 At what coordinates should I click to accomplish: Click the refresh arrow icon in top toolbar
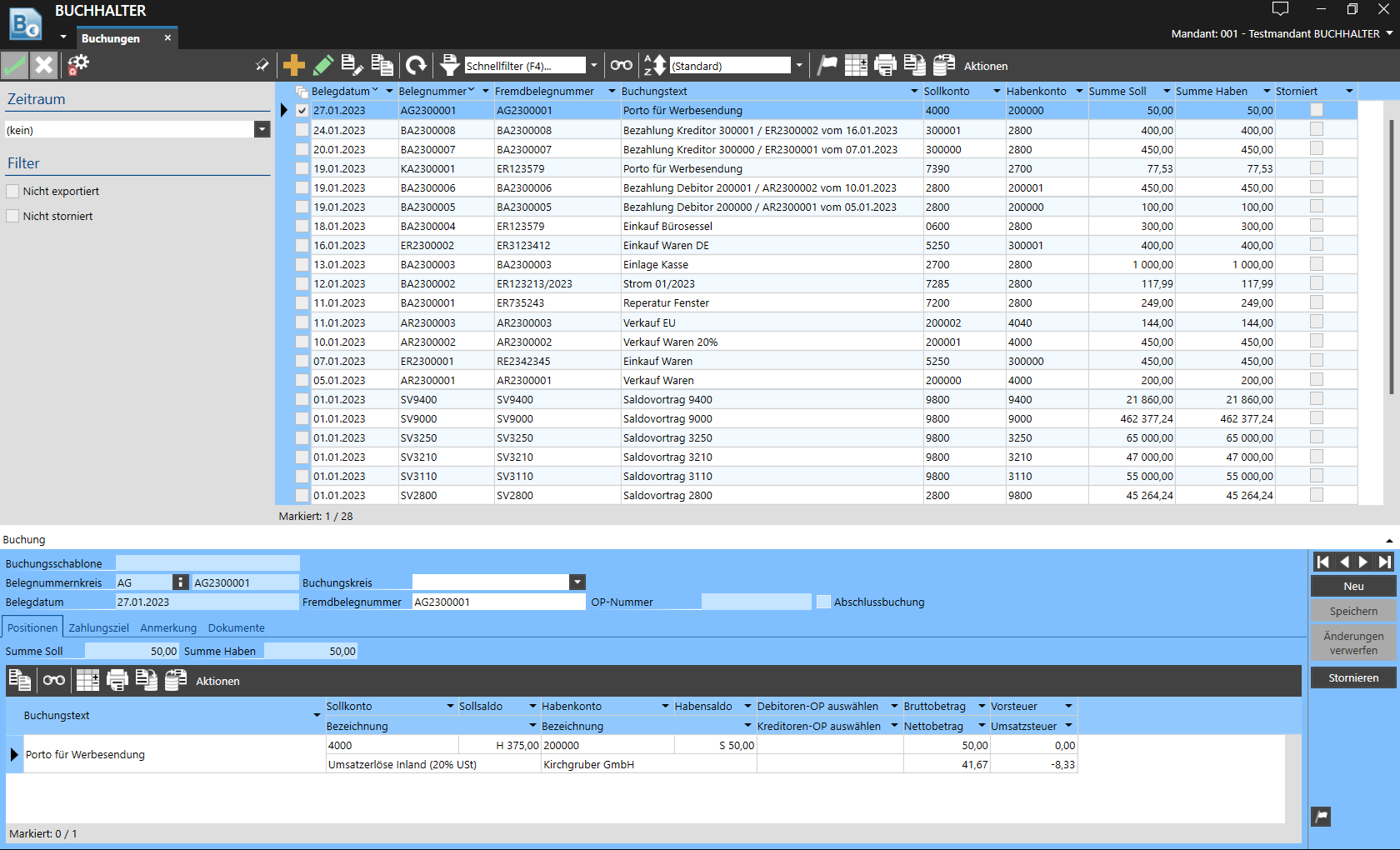[x=416, y=65]
